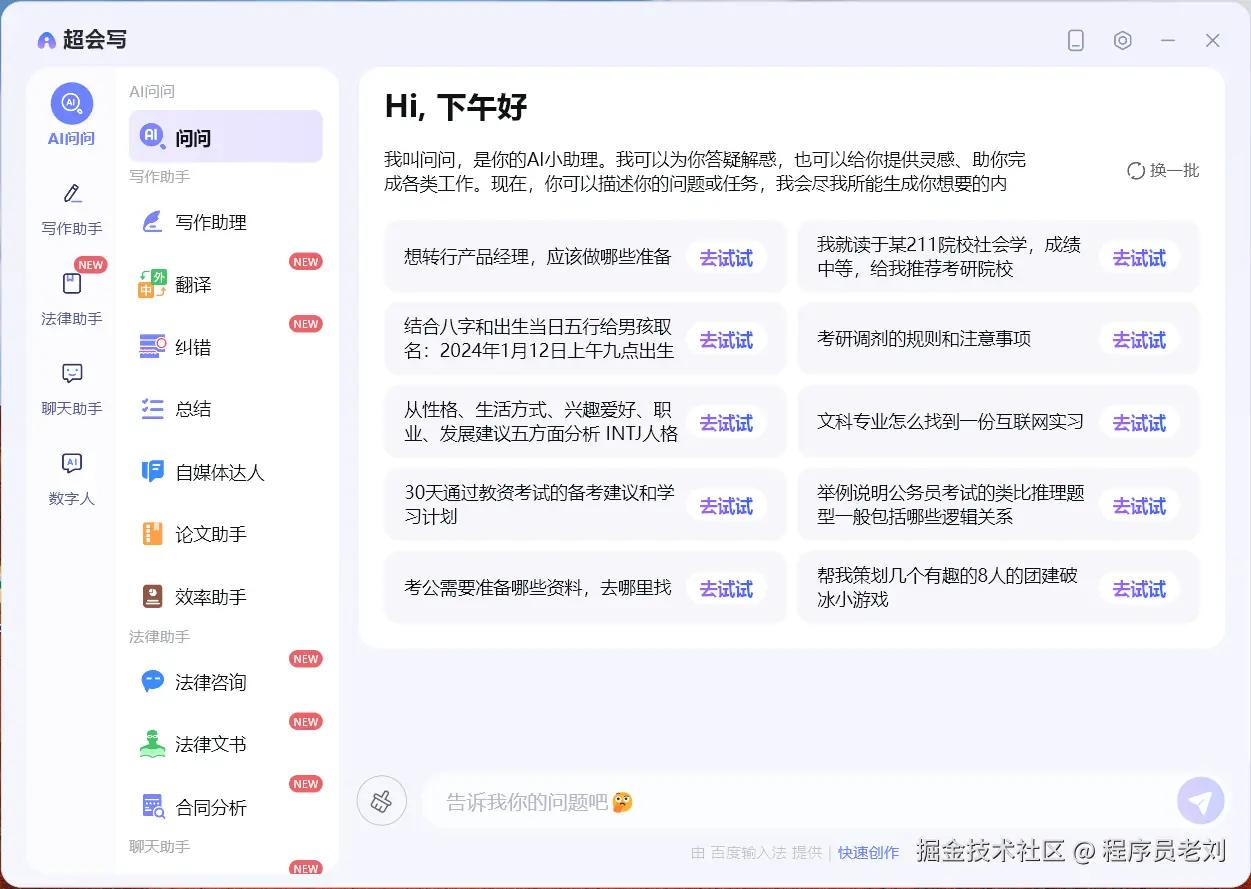Image resolution: width=1251 pixels, height=889 pixels.
Task: Click 去试试 next to the INTJ personality prompt
Action: (x=726, y=422)
